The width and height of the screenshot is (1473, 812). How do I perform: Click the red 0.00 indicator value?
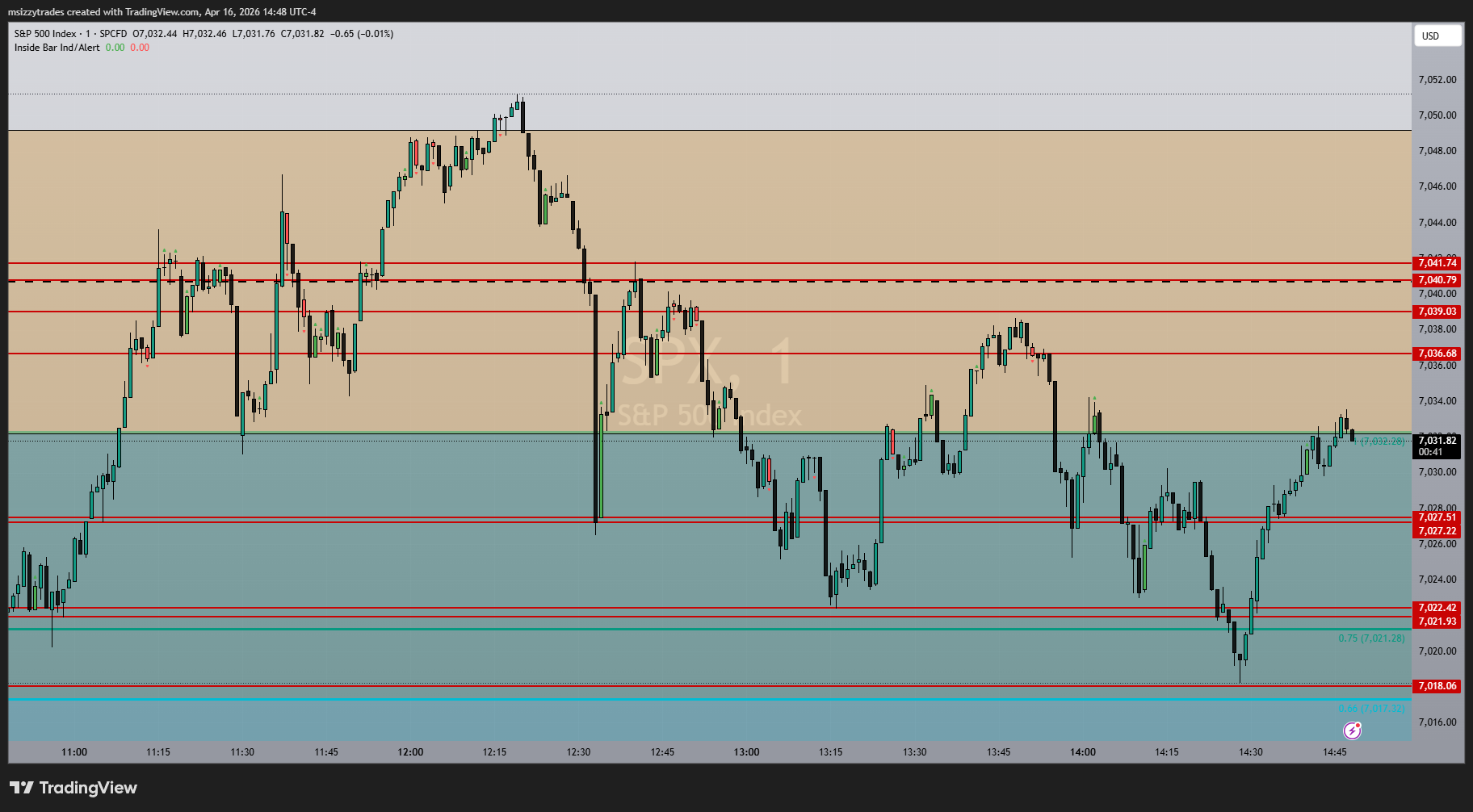140,48
